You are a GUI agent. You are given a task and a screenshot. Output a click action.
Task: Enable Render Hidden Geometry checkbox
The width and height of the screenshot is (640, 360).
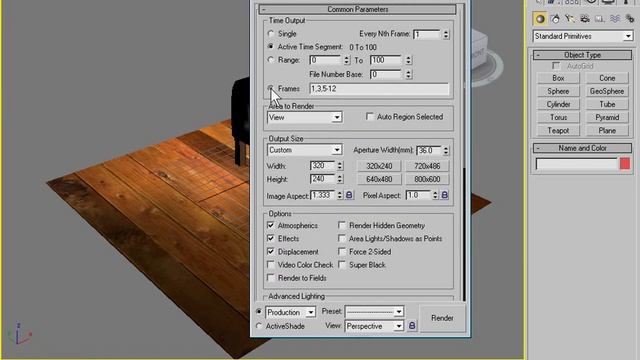[342, 225]
